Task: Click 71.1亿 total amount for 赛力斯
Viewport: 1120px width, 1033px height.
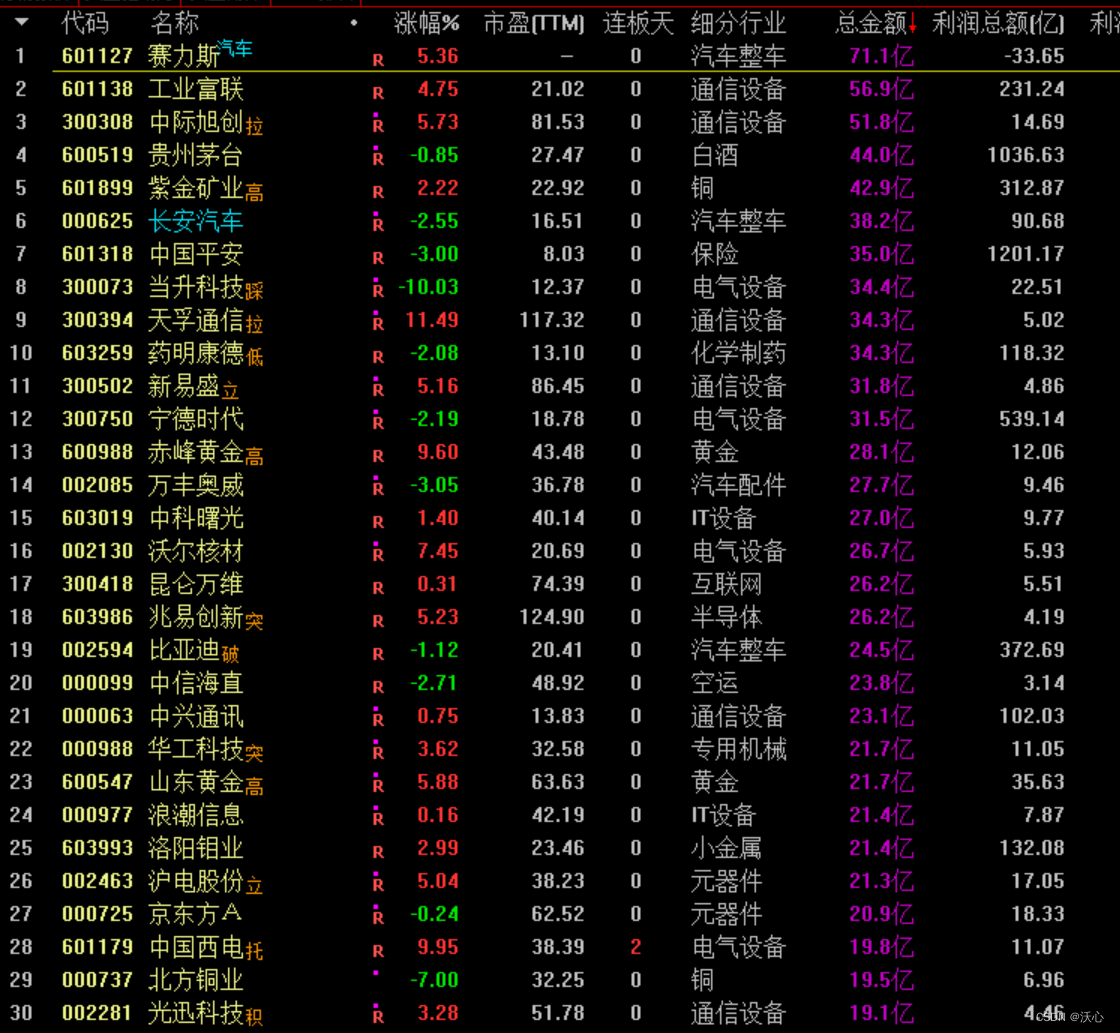Action: click(x=881, y=56)
